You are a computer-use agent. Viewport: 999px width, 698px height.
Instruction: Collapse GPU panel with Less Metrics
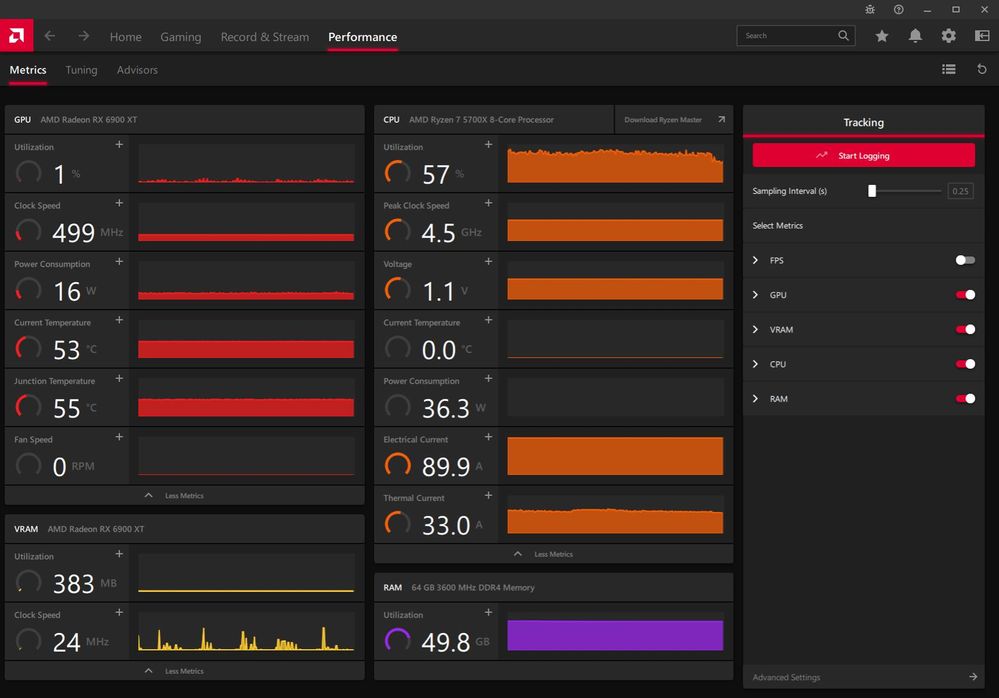click(184, 495)
